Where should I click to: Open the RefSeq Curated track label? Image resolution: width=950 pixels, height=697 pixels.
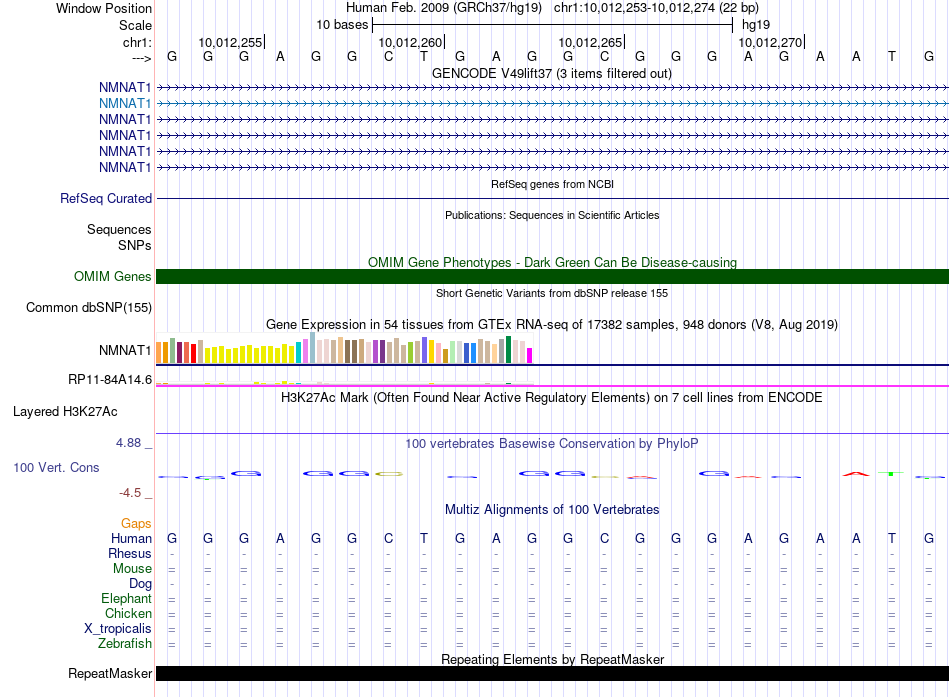pyautogui.click(x=106, y=199)
